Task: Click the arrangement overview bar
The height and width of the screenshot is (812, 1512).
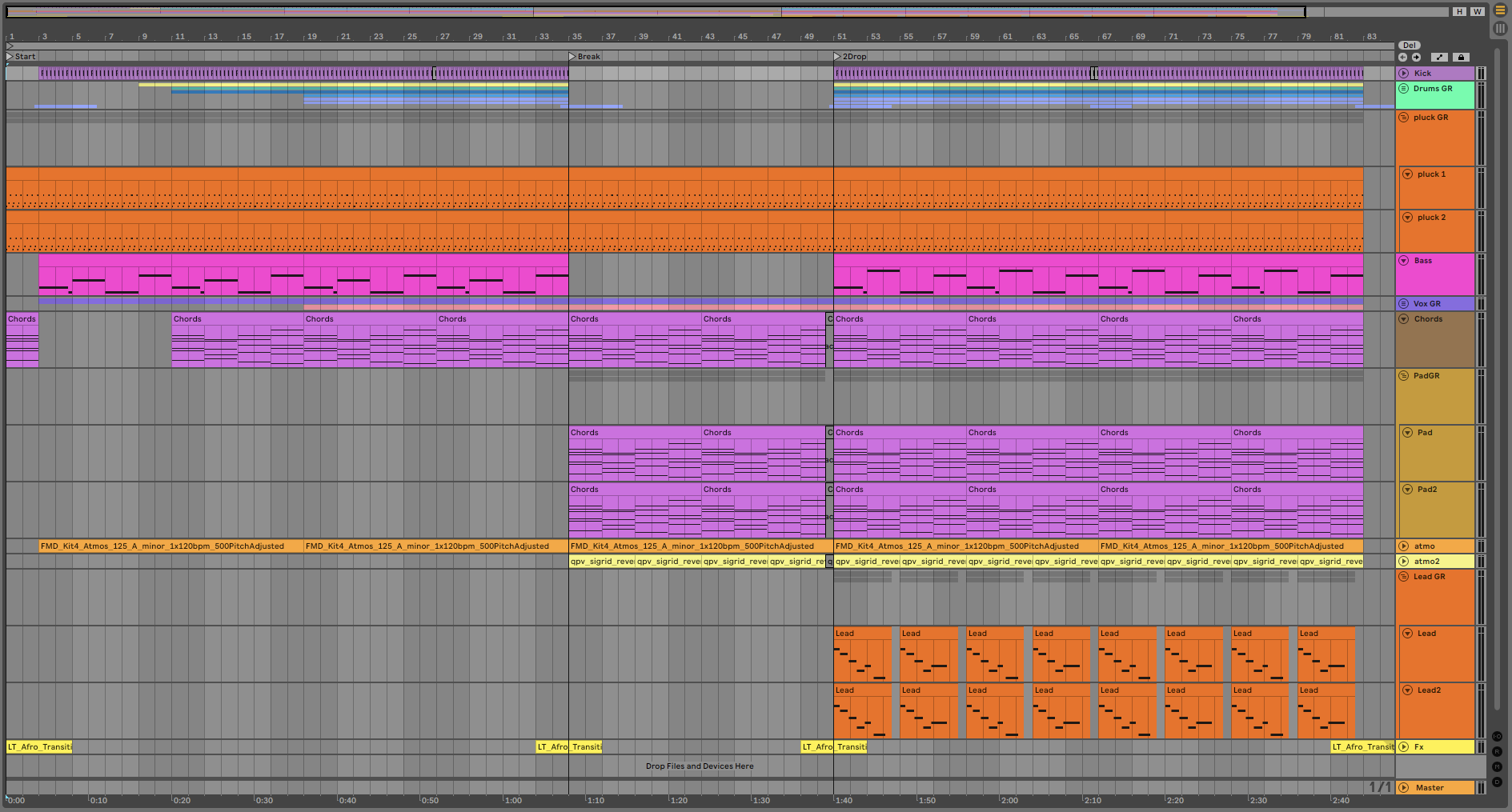Action: tap(727, 11)
